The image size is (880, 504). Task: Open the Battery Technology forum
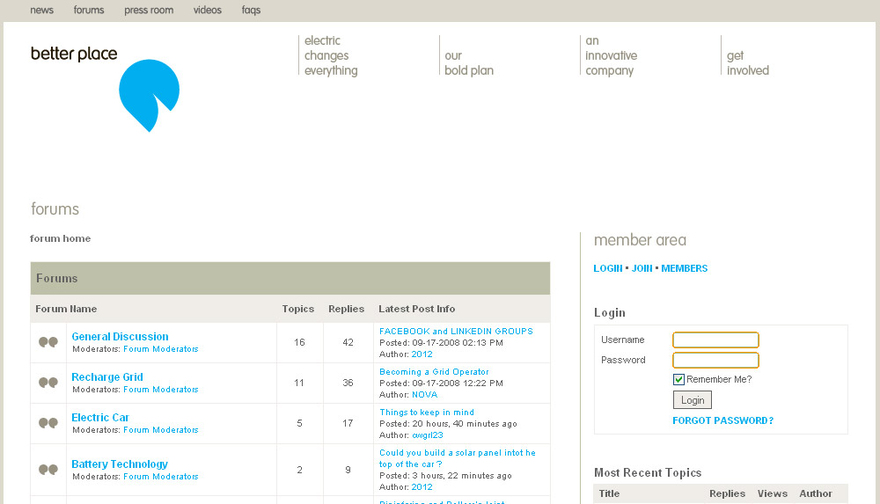click(x=119, y=464)
